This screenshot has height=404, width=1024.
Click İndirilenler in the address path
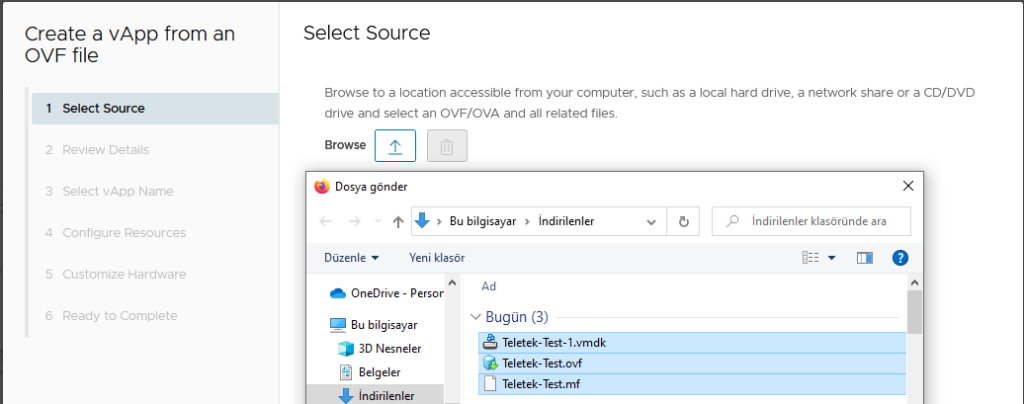coord(566,221)
